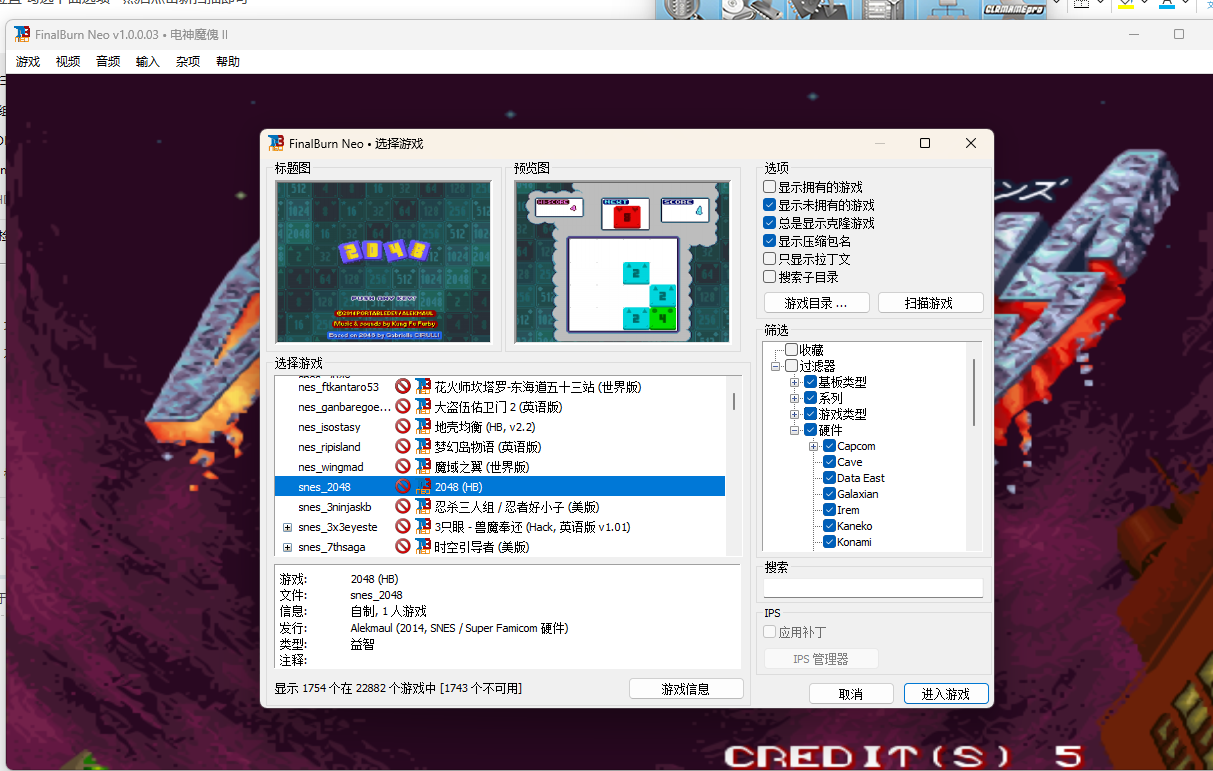Screen dimensions: 1213x771
Task: Check the 收藏 filter checkbox
Action: pos(791,350)
